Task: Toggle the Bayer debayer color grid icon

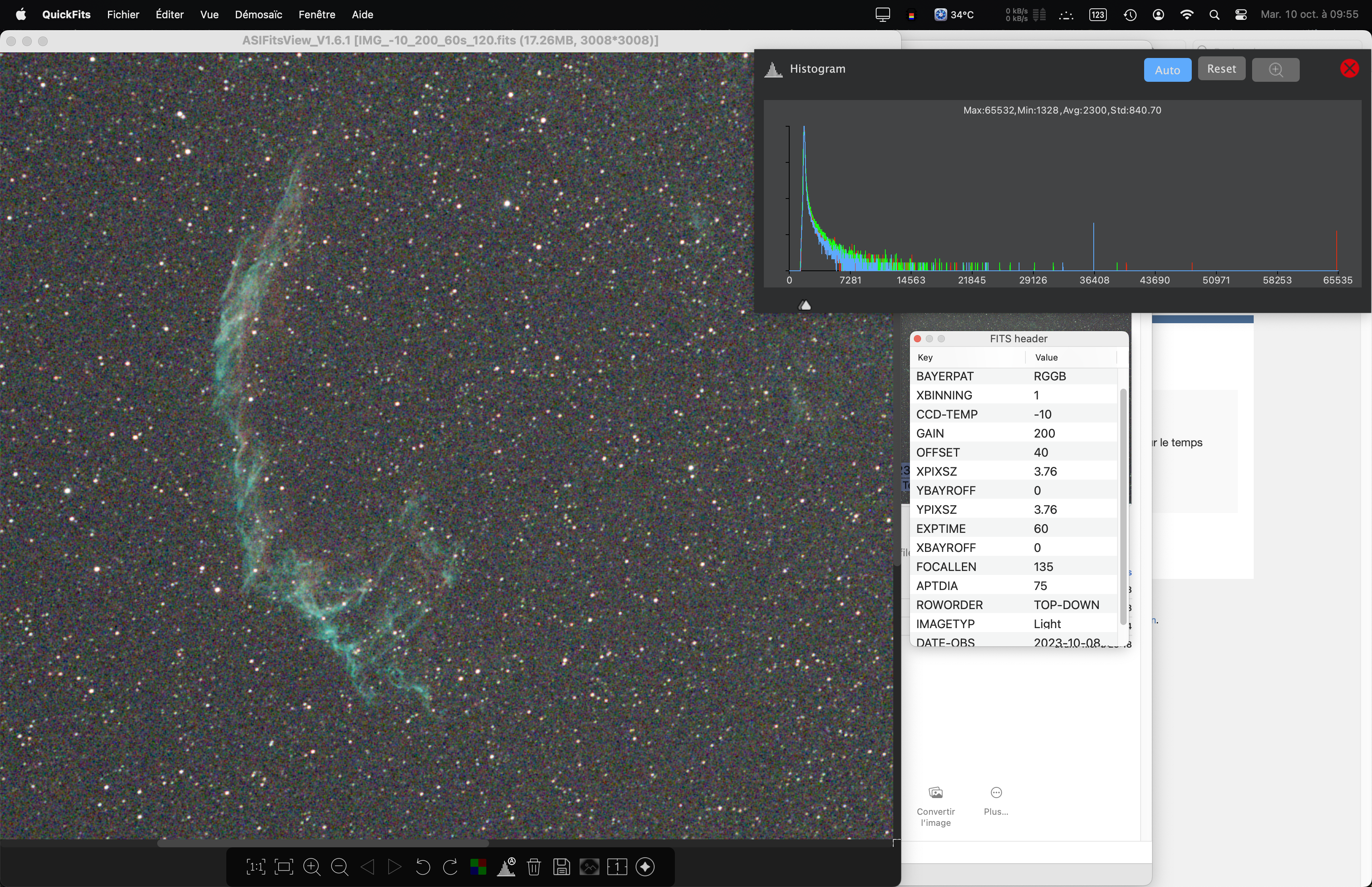Action: point(478,866)
